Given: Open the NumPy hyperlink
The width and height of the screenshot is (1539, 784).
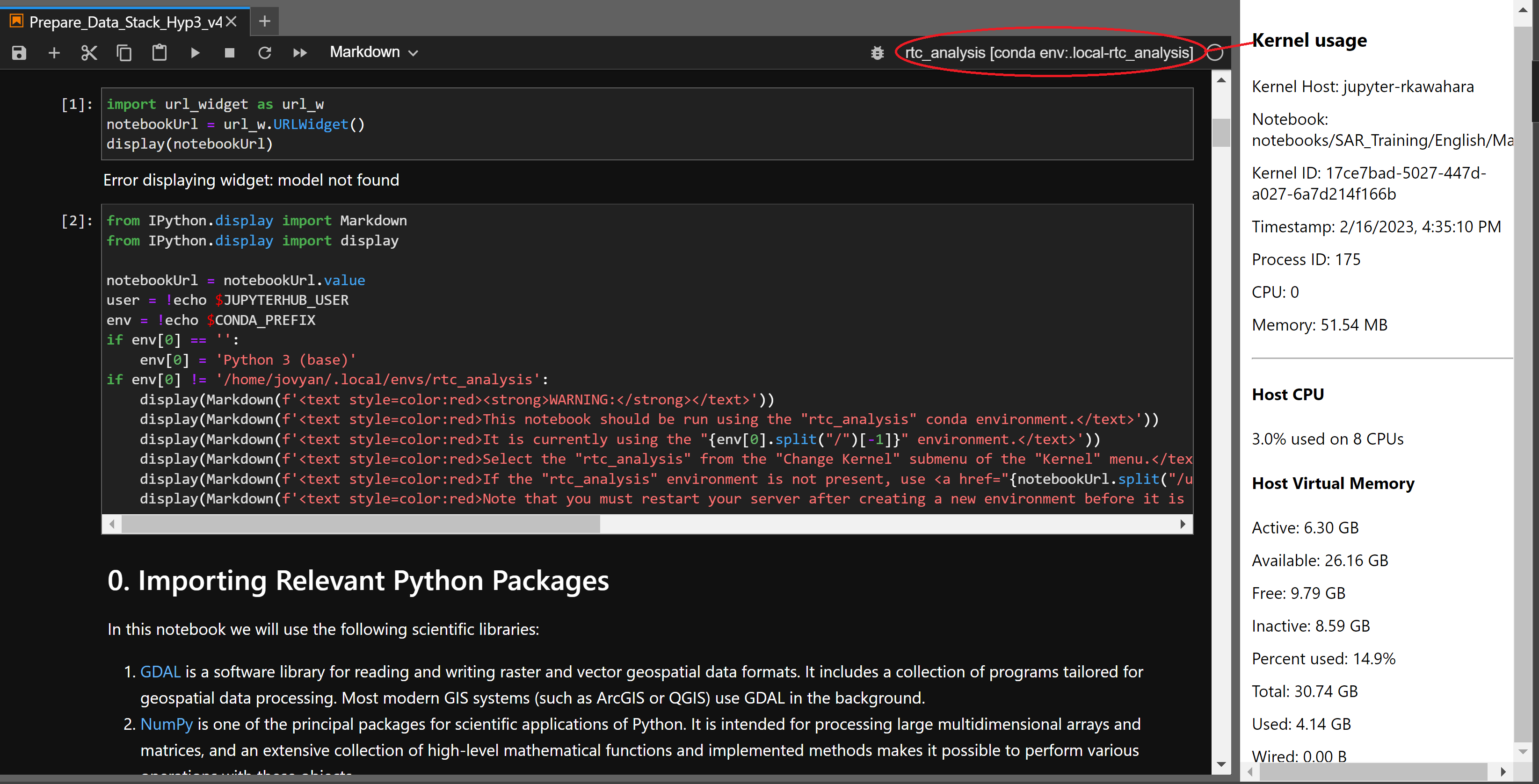Looking at the screenshot, I should (x=166, y=724).
